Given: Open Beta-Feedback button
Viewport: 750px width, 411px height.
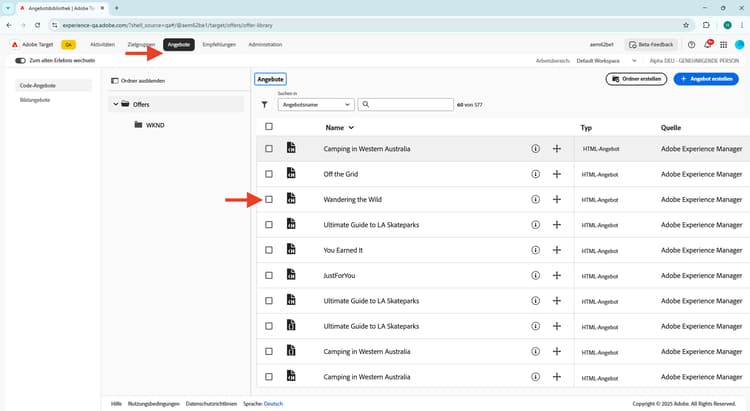Looking at the screenshot, I should point(651,44).
